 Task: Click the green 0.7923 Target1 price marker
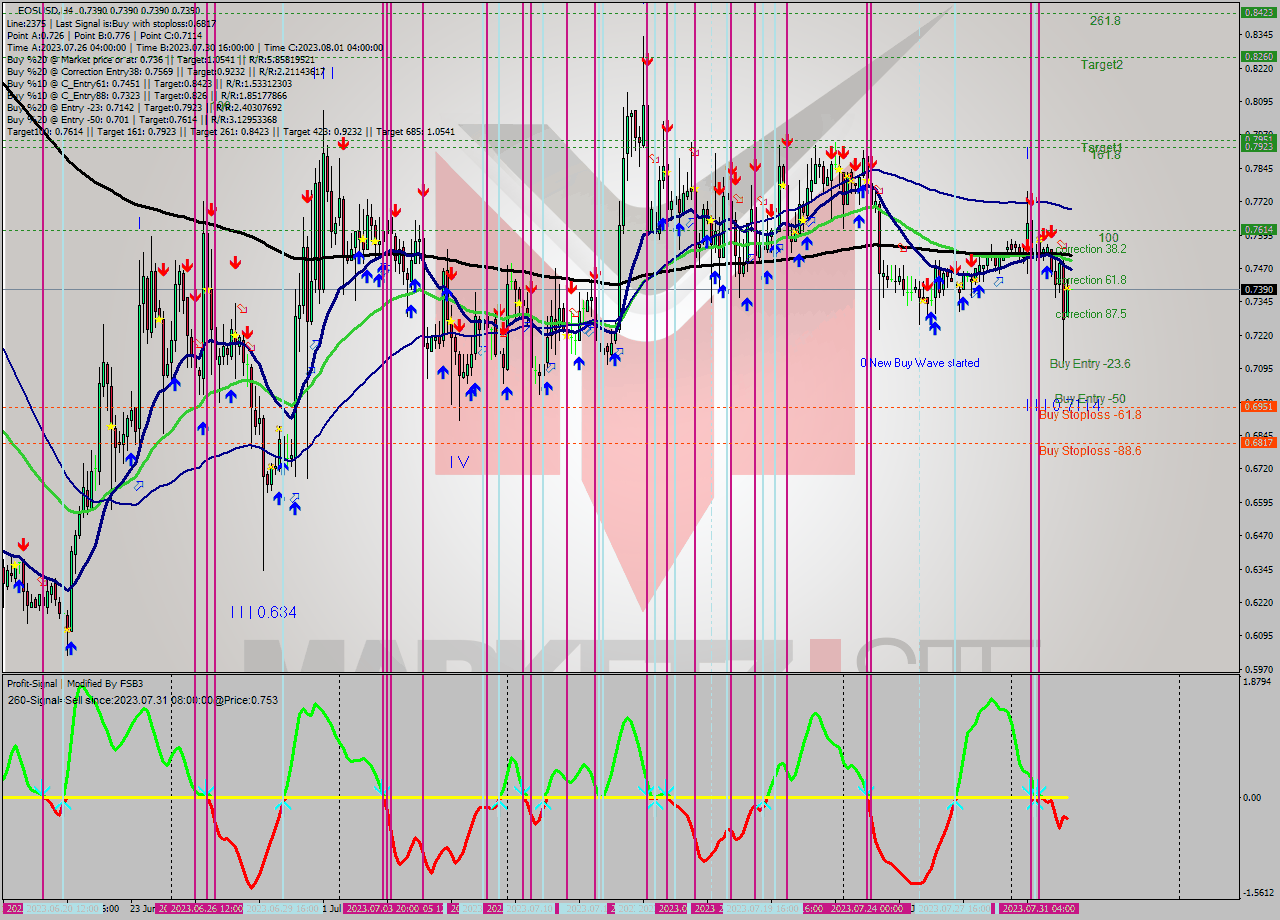[1257, 146]
